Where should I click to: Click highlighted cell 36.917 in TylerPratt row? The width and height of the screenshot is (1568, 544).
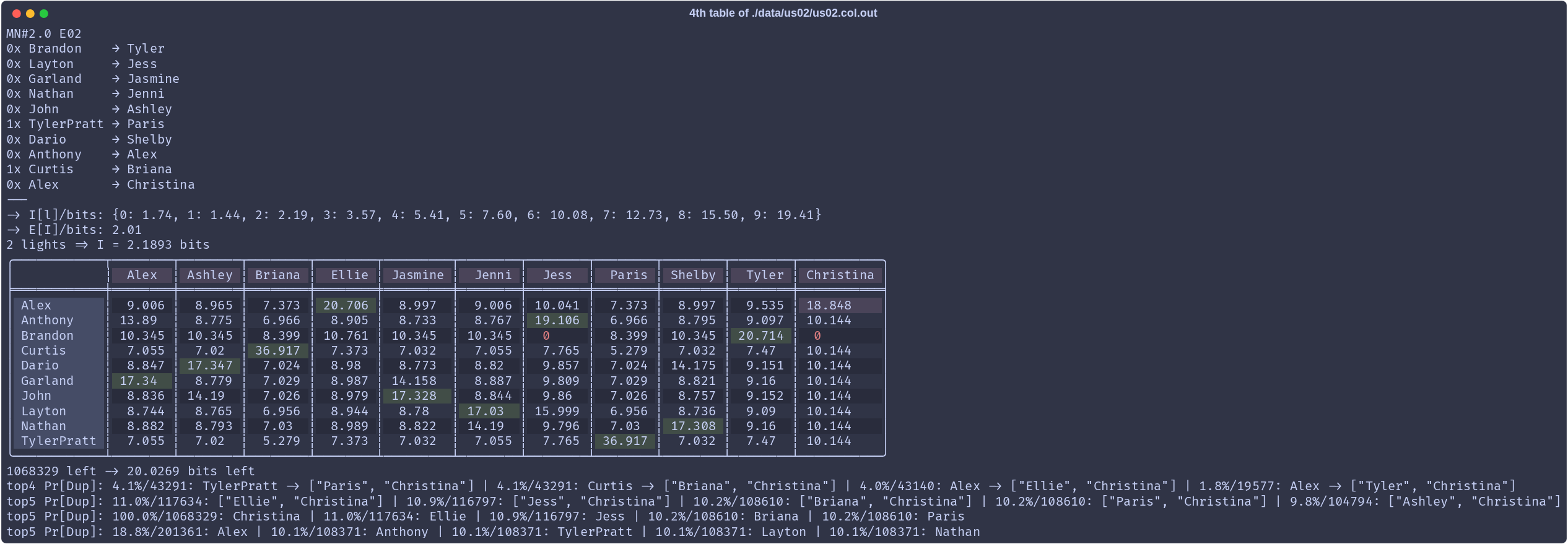(625, 441)
